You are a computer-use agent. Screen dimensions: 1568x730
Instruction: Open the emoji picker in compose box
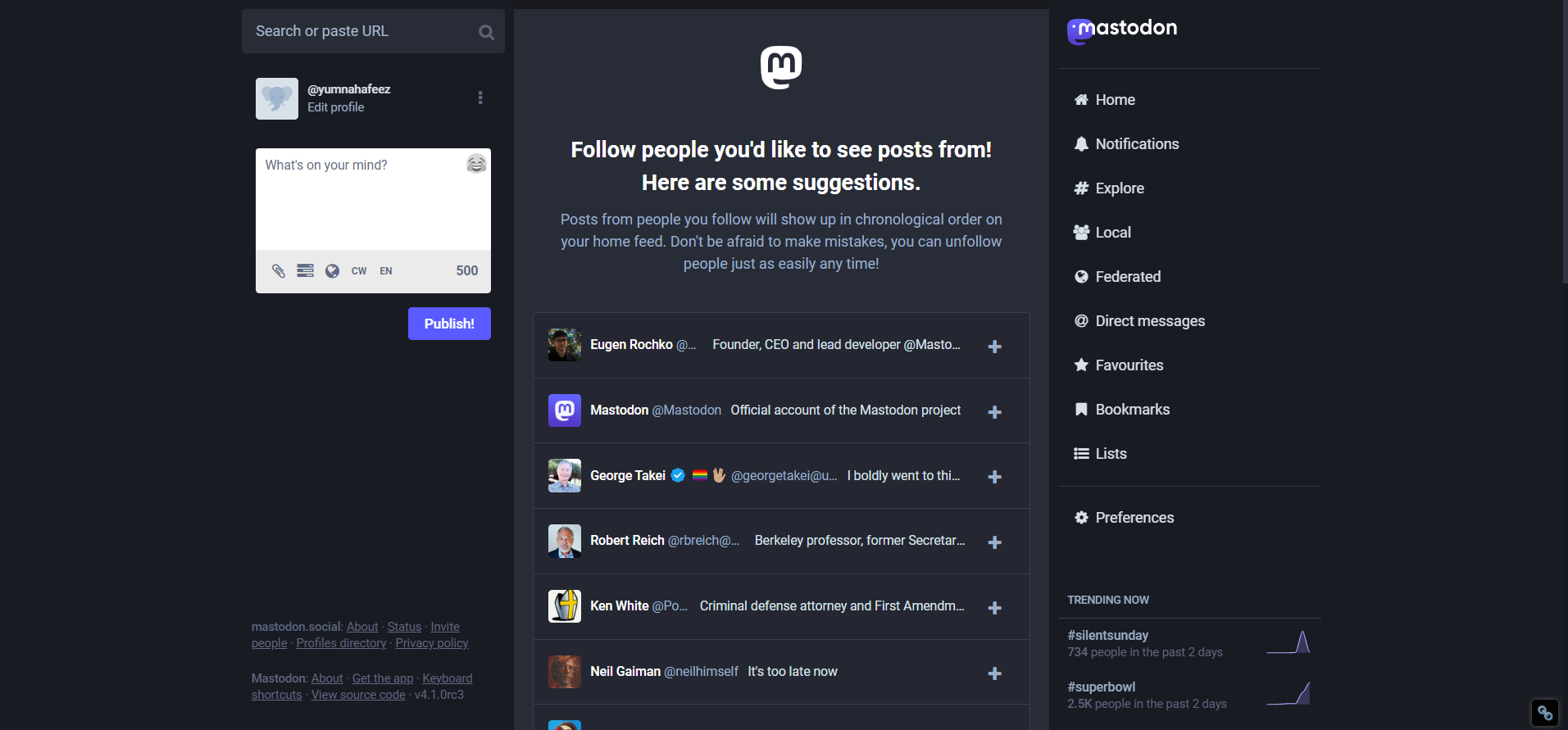point(476,164)
